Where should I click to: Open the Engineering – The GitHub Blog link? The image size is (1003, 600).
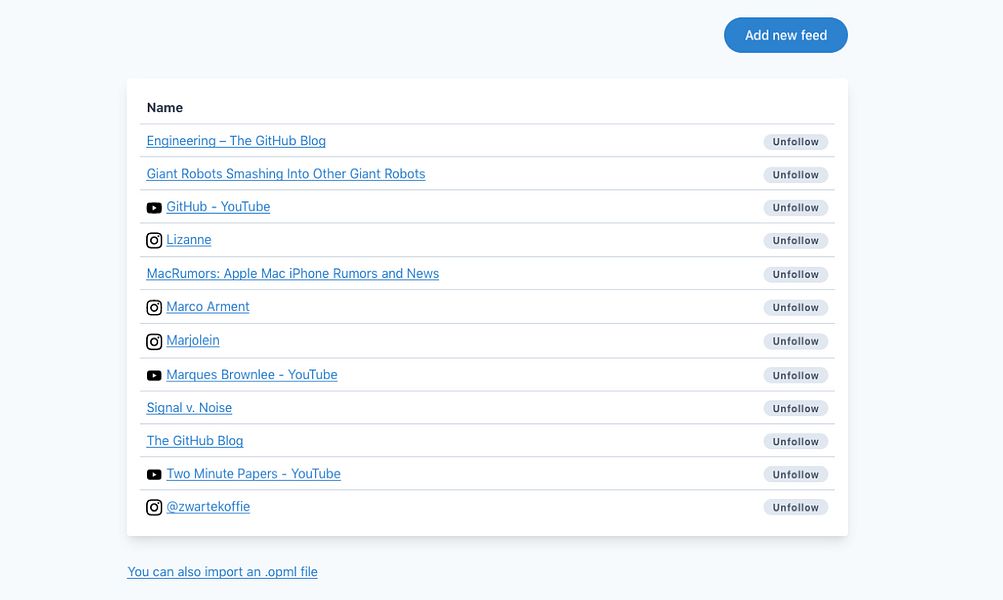[236, 141]
